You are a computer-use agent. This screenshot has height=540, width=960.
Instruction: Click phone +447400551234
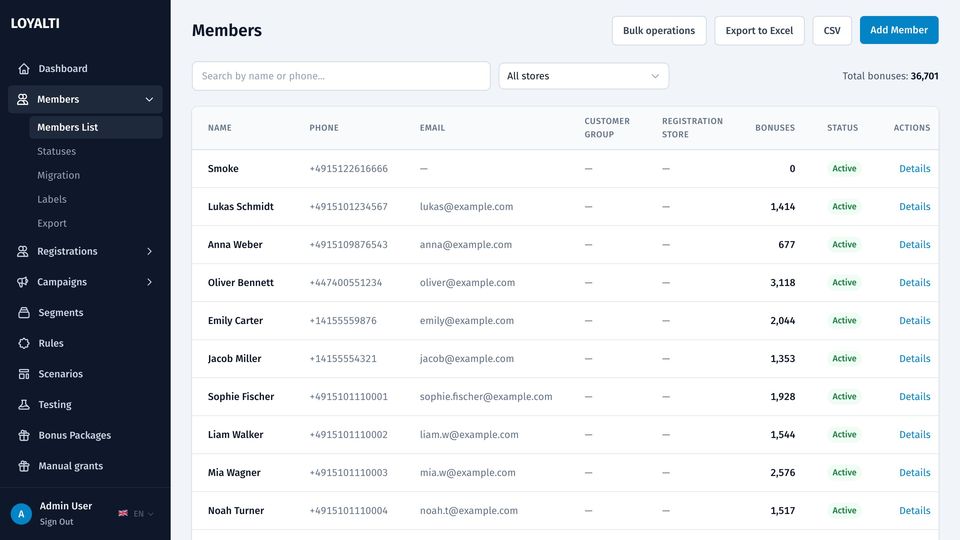coord(346,282)
